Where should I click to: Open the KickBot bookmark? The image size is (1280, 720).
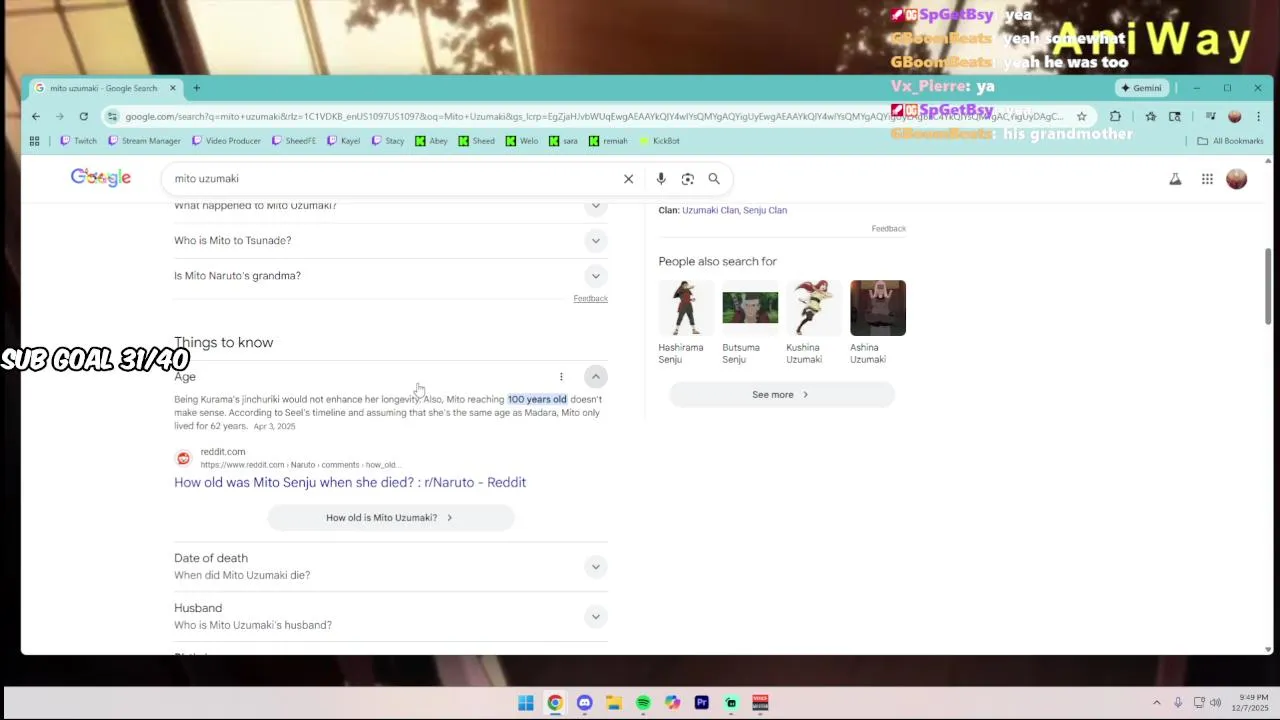click(x=659, y=141)
